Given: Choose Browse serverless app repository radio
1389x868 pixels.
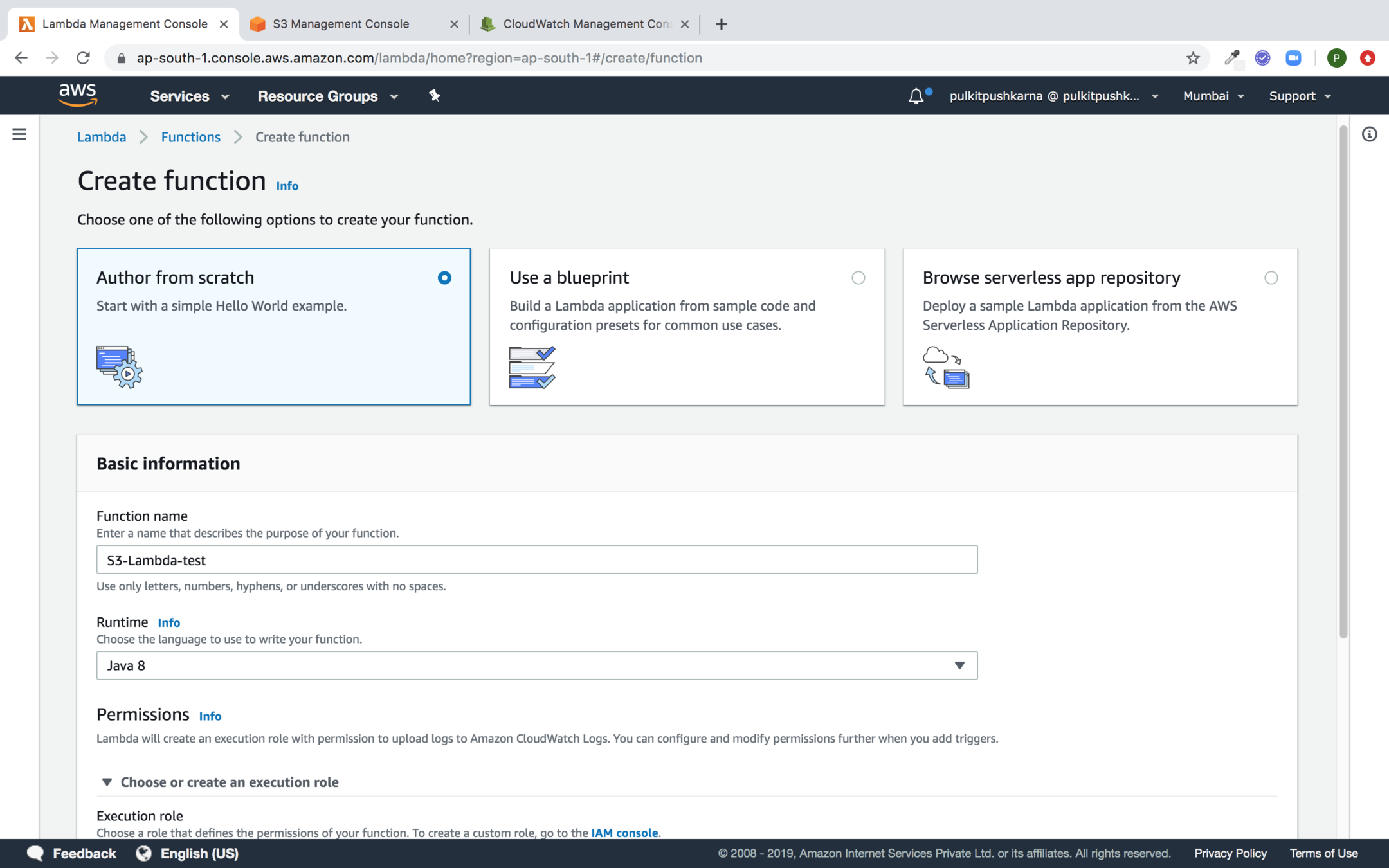Looking at the screenshot, I should click(1271, 278).
